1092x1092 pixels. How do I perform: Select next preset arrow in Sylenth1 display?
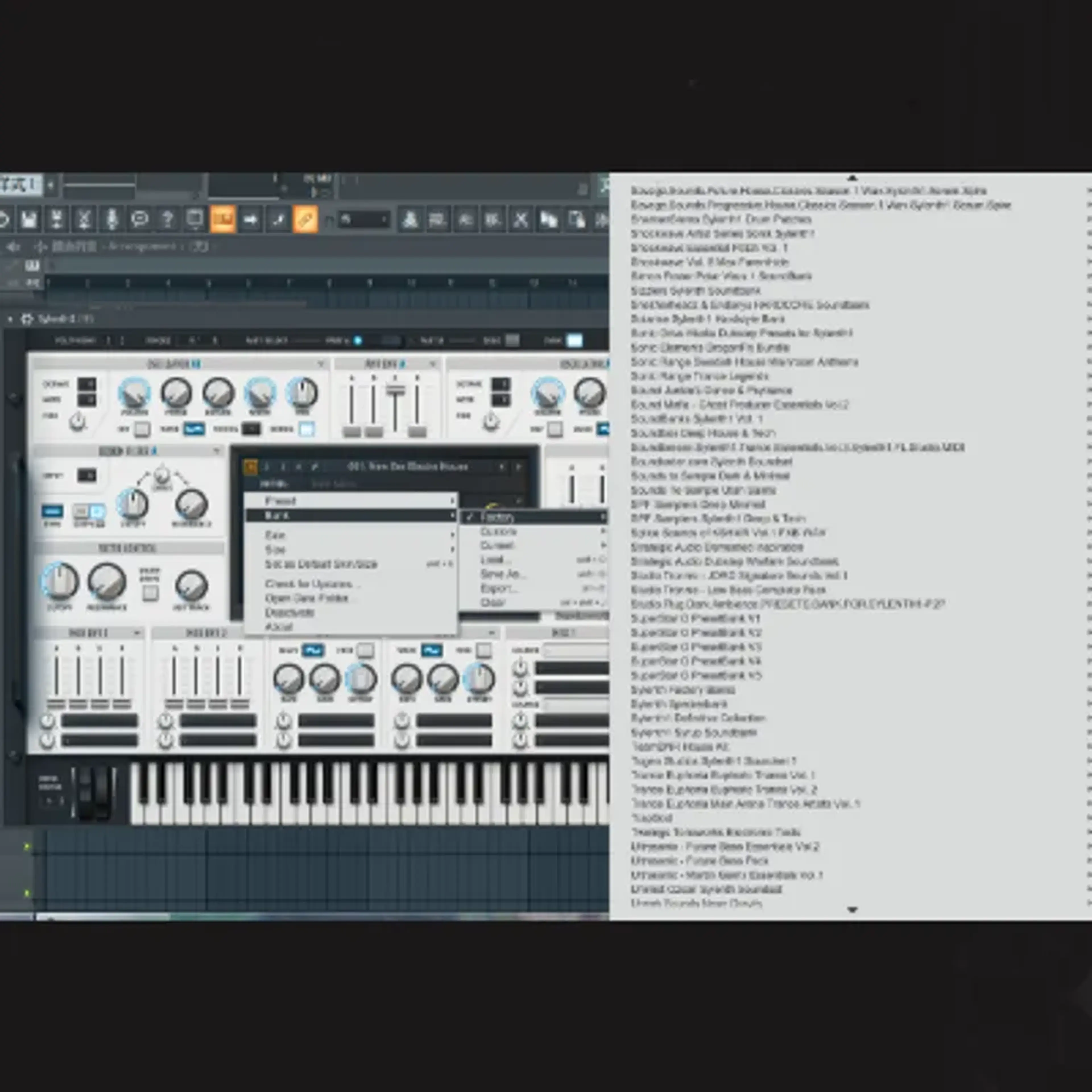518,467
